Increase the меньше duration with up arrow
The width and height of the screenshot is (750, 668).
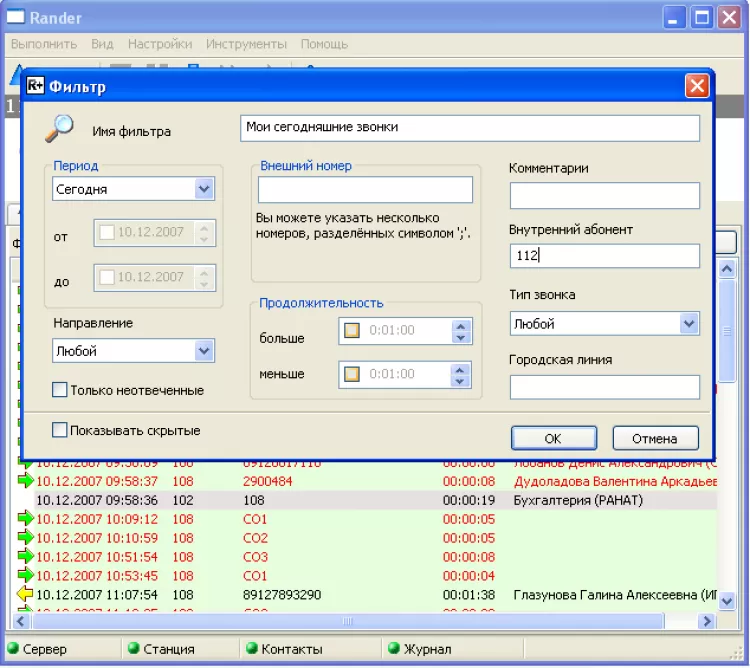(460, 369)
